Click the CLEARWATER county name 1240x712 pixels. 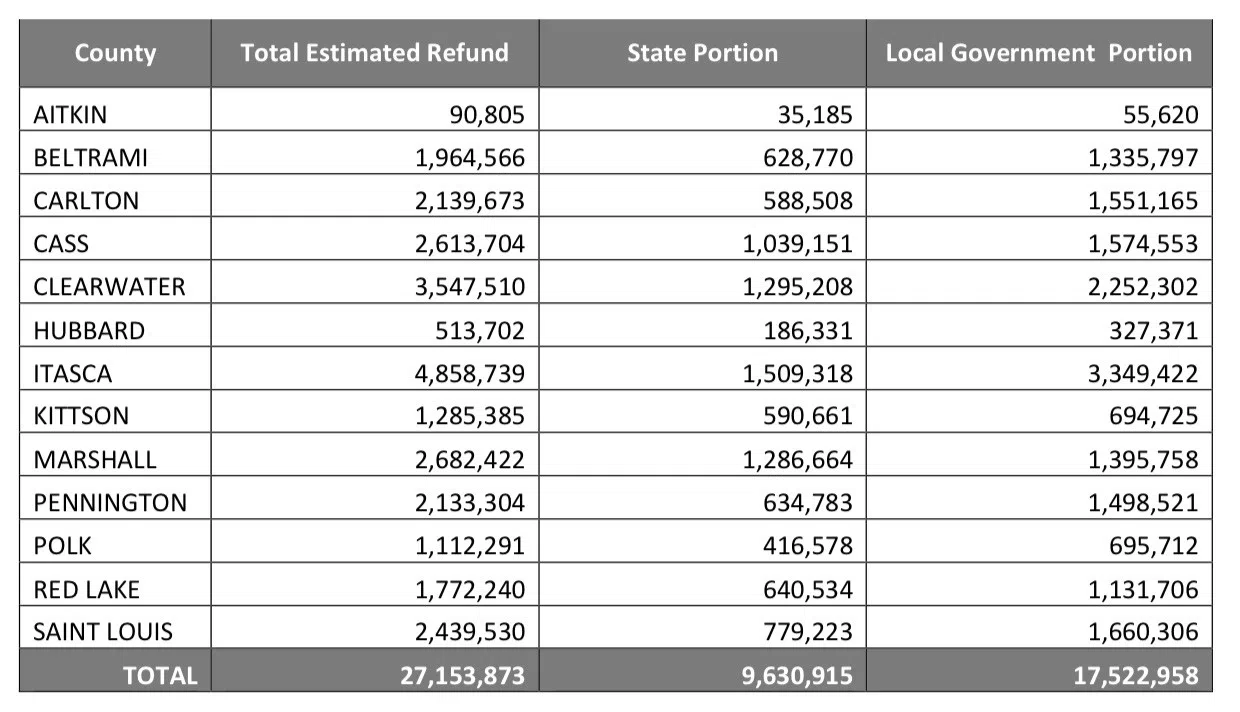pos(109,287)
